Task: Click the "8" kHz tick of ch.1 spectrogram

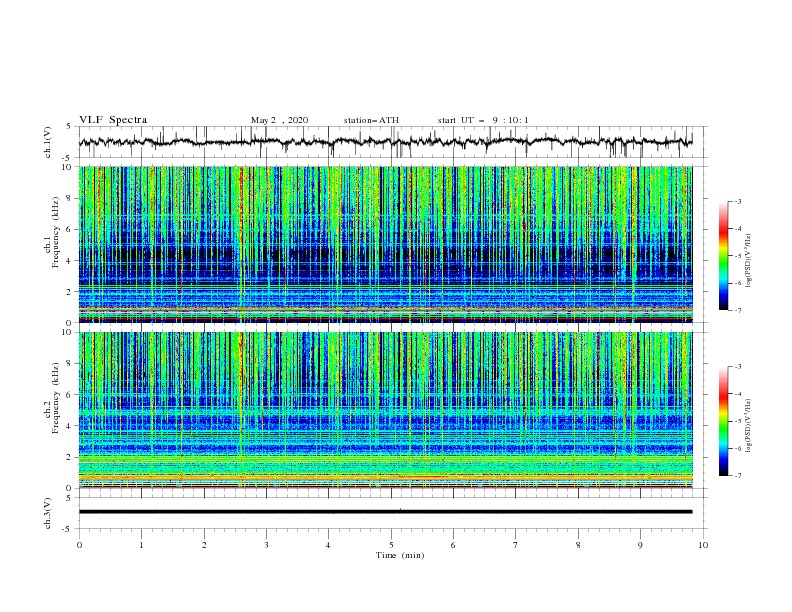Action: click(x=70, y=198)
